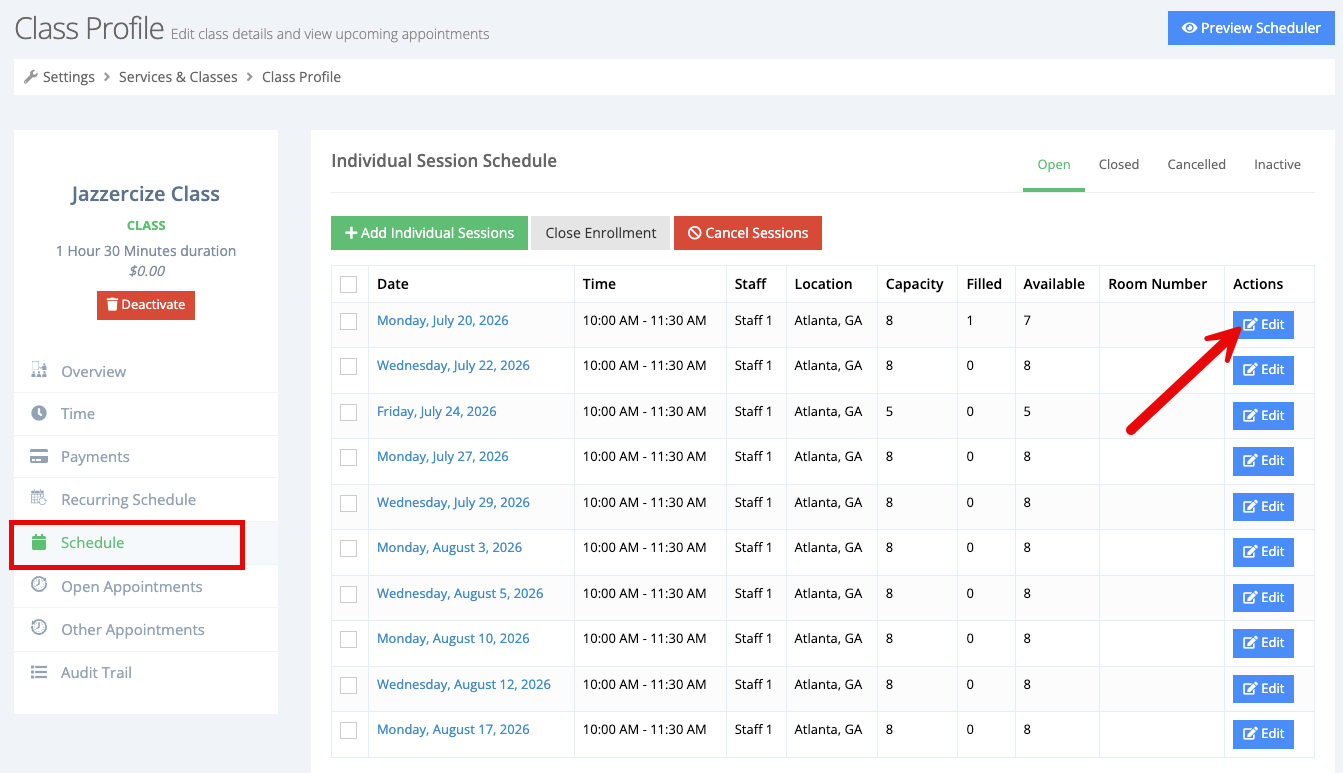This screenshot has height=773, width=1343.
Task: Click edit pencil icon for August 17 row
Action: click(1249, 734)
